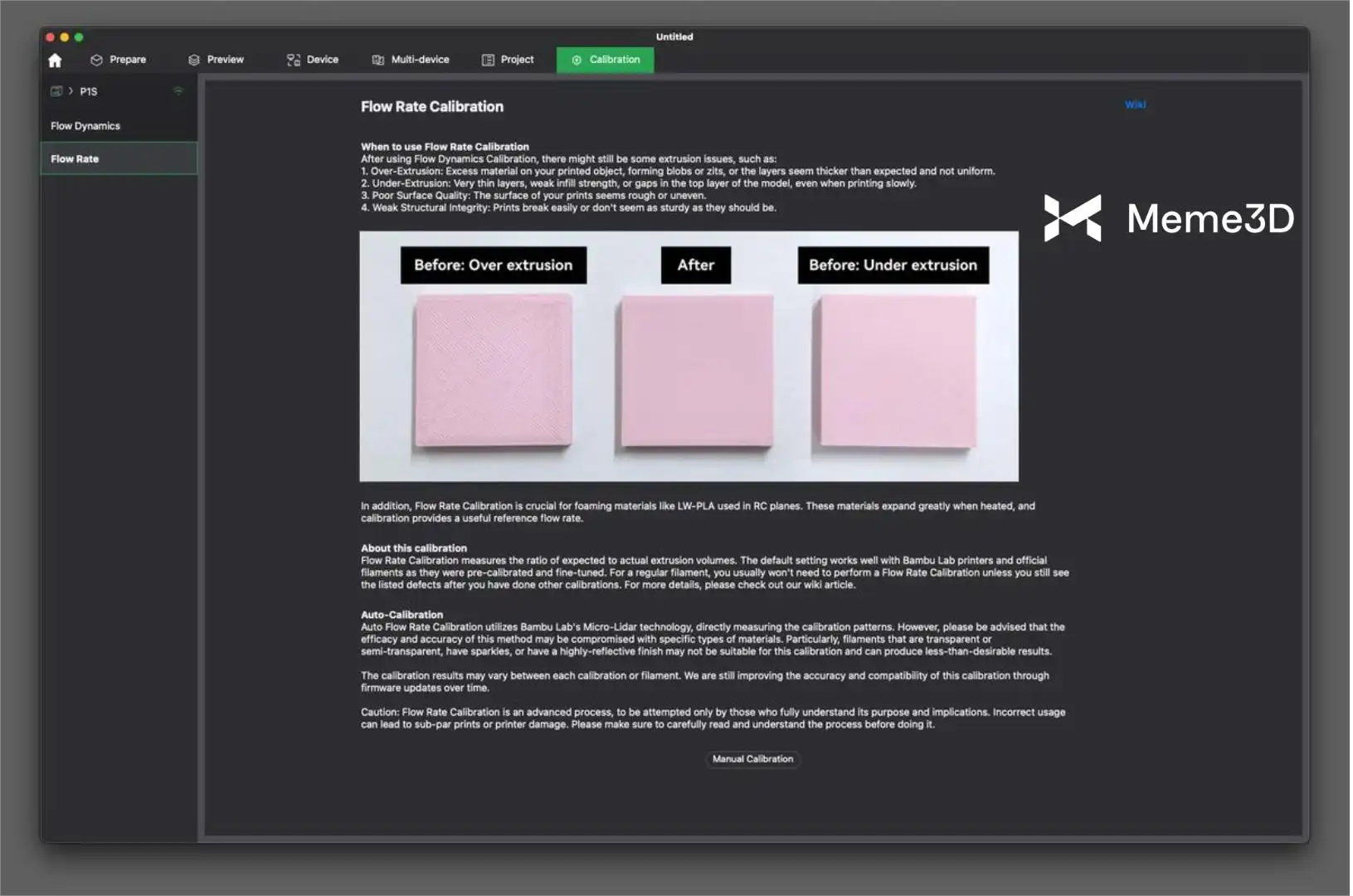Click the Over extrusion sample square
Image resolution: width=1353 pixels, height=896 pixels.
493,371
